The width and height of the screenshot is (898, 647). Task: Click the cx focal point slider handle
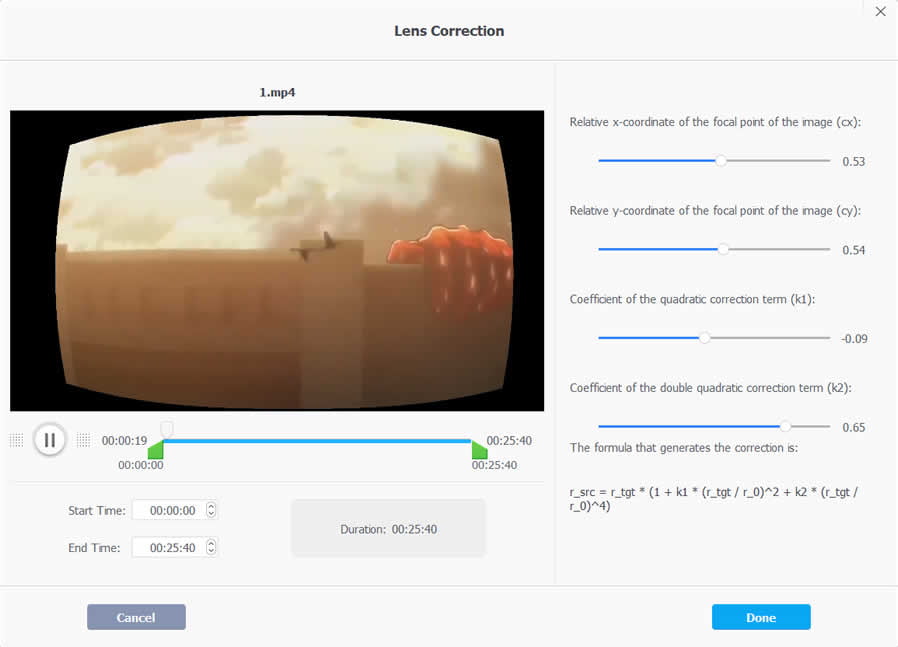pyautogui.click(x=721, y=160)
